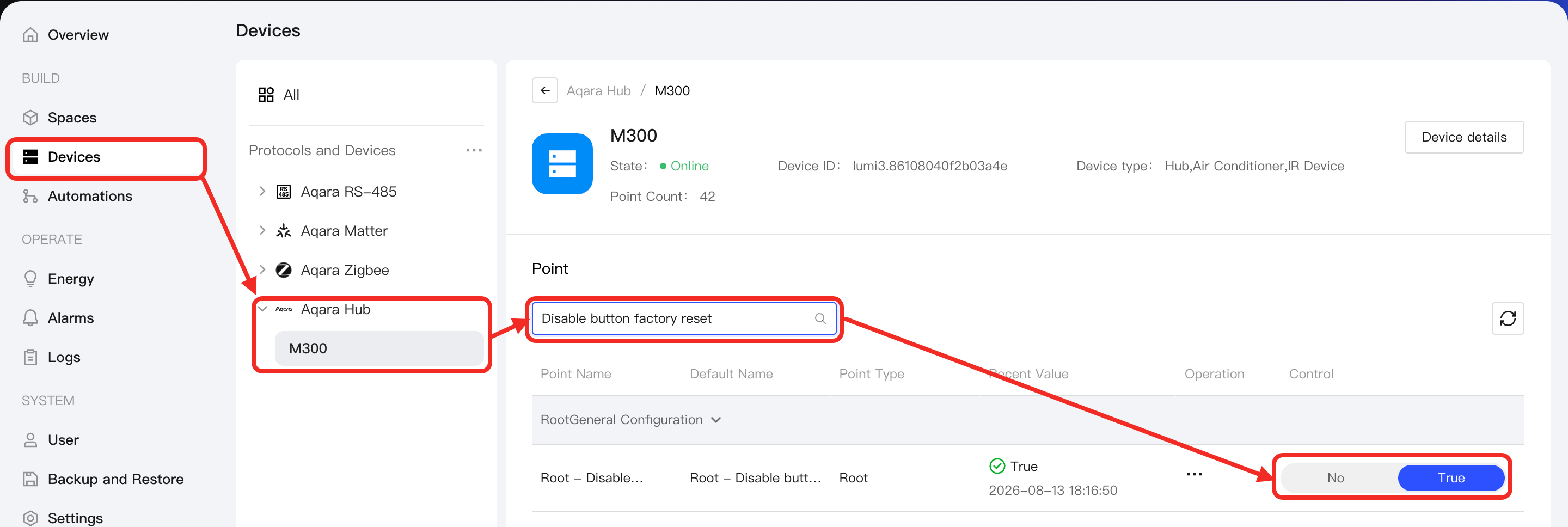Collapse the Aqara Hub tree node
The image size is (1568, 527).
[262, 309]
